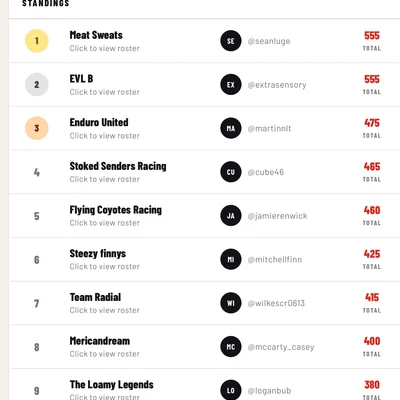Viewport: 400px width, 400px height.
Task: Click the MC avatar for mccarty_casey
Action: click(x=231, y=347)
